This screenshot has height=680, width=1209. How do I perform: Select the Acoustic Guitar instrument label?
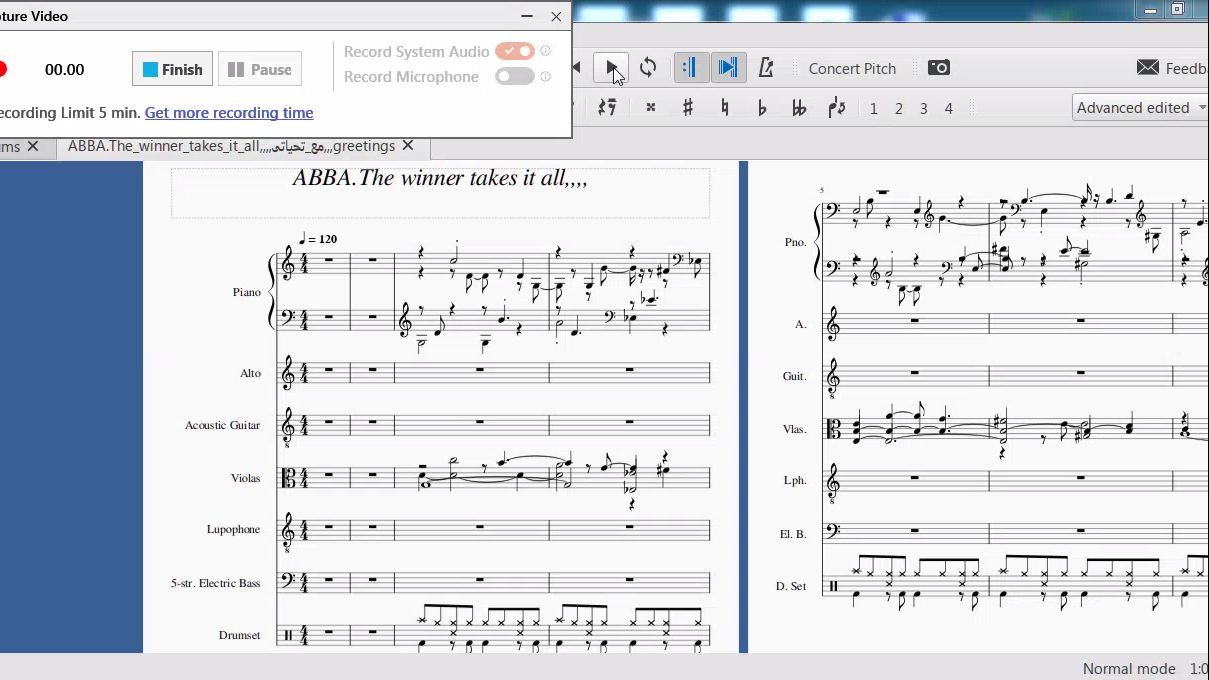click(222, 425)
